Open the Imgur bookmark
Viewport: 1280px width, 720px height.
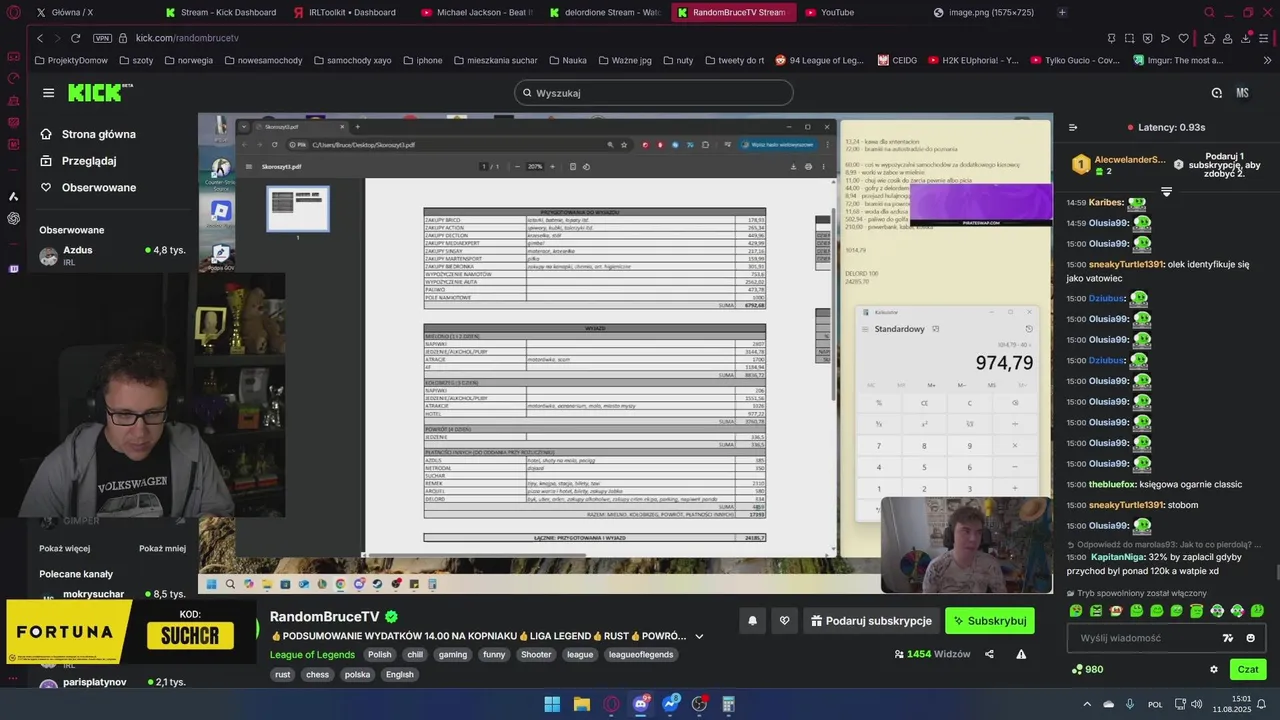point(1178,60)
